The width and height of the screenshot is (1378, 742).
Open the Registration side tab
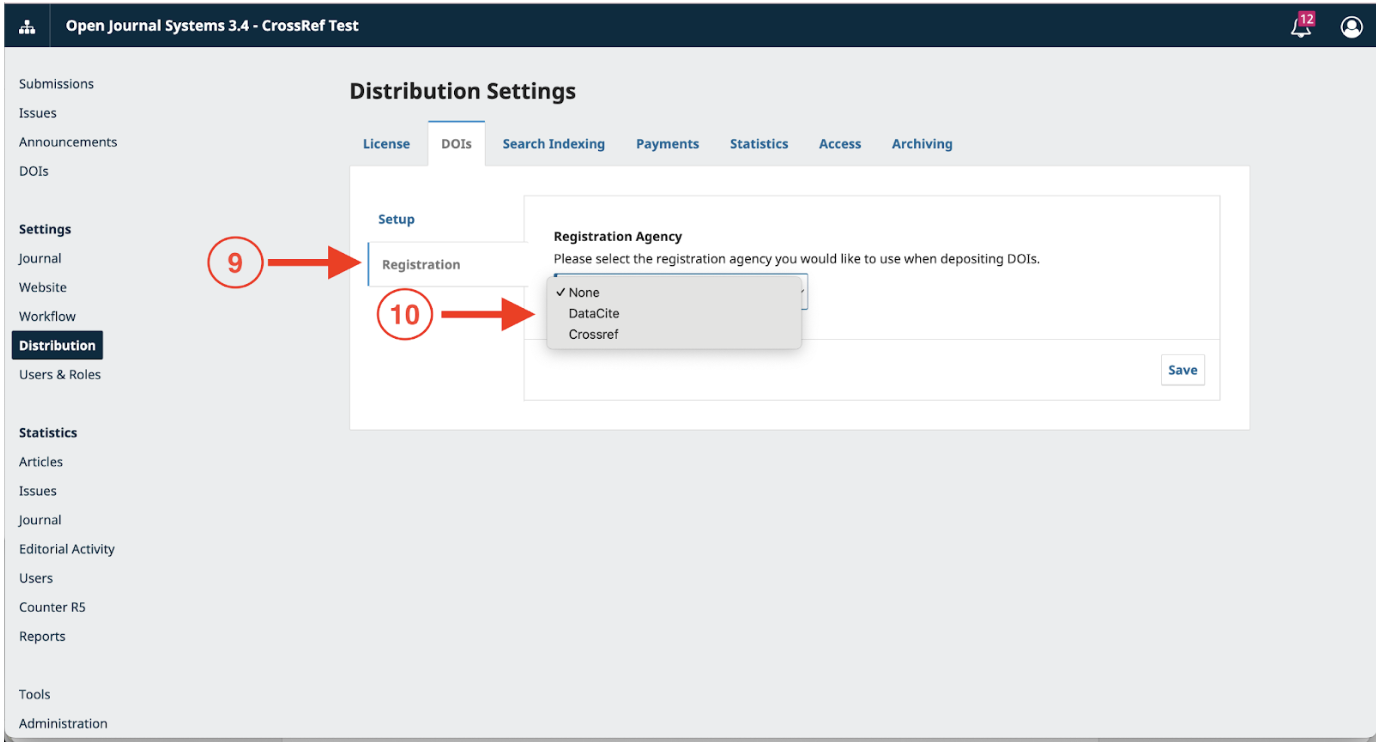click(419, 264)
